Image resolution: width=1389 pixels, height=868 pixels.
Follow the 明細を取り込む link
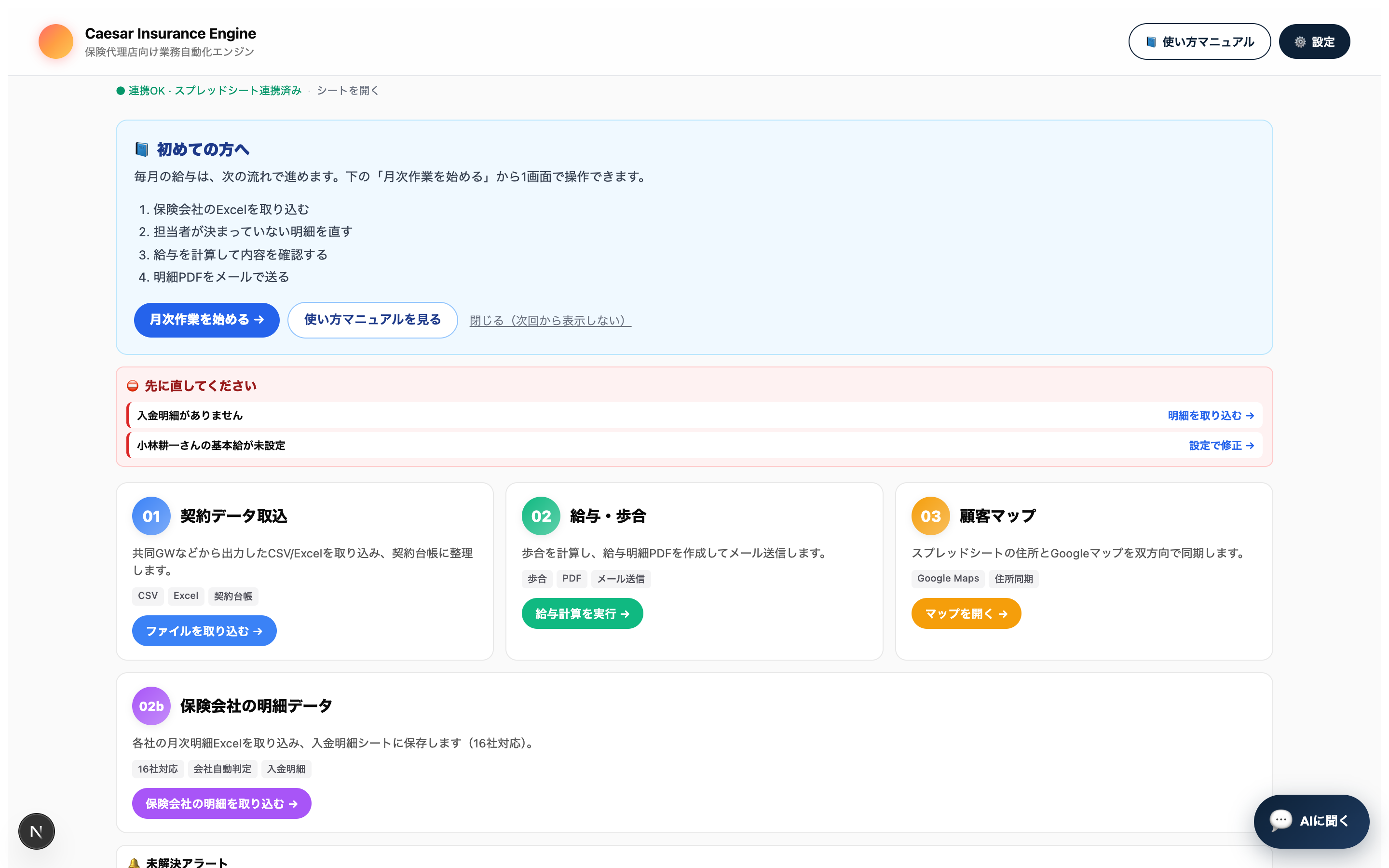tap(1211, 416)
